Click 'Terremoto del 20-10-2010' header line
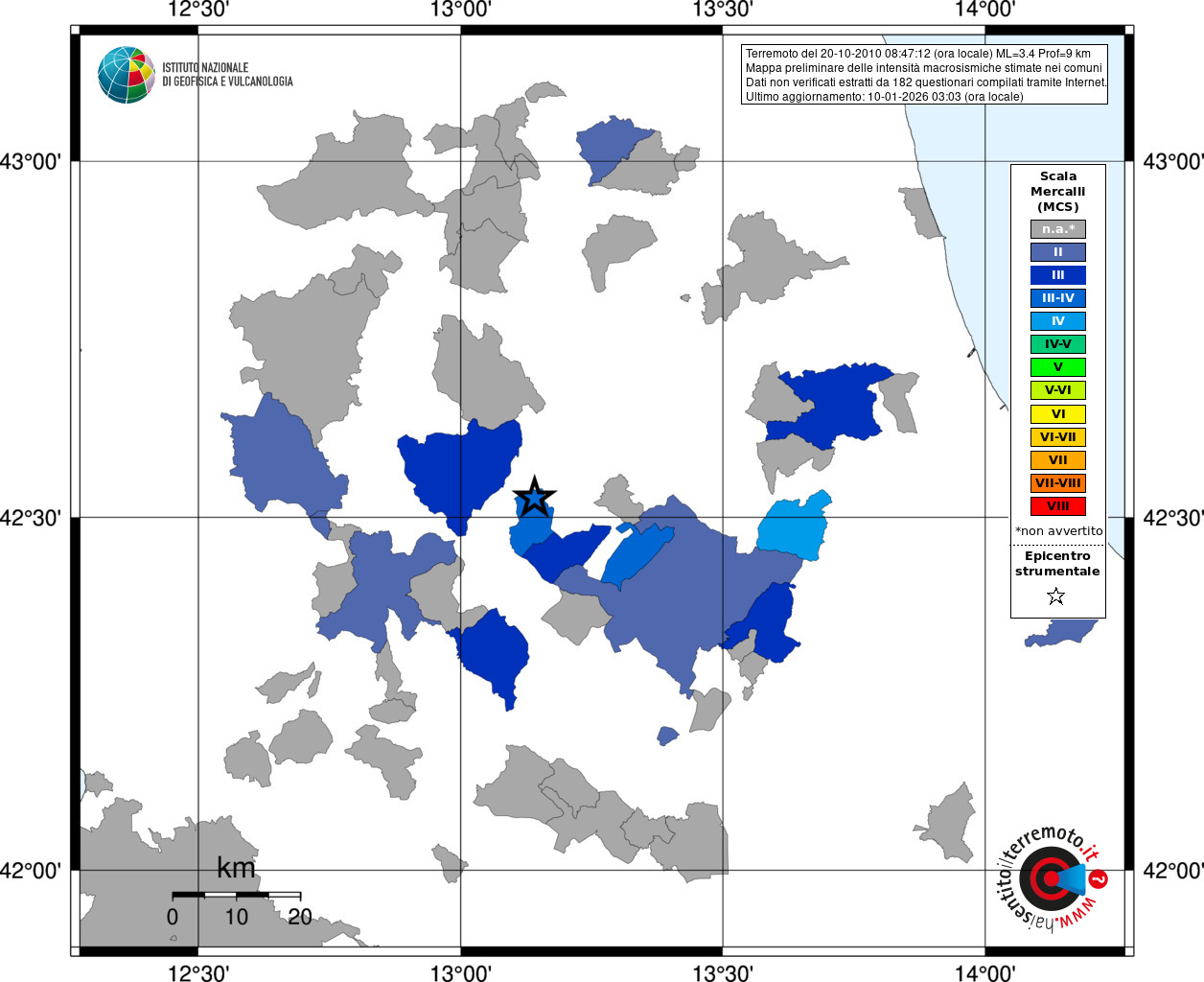The width and height of the screenshot is (1204, 982). [917, 54]
